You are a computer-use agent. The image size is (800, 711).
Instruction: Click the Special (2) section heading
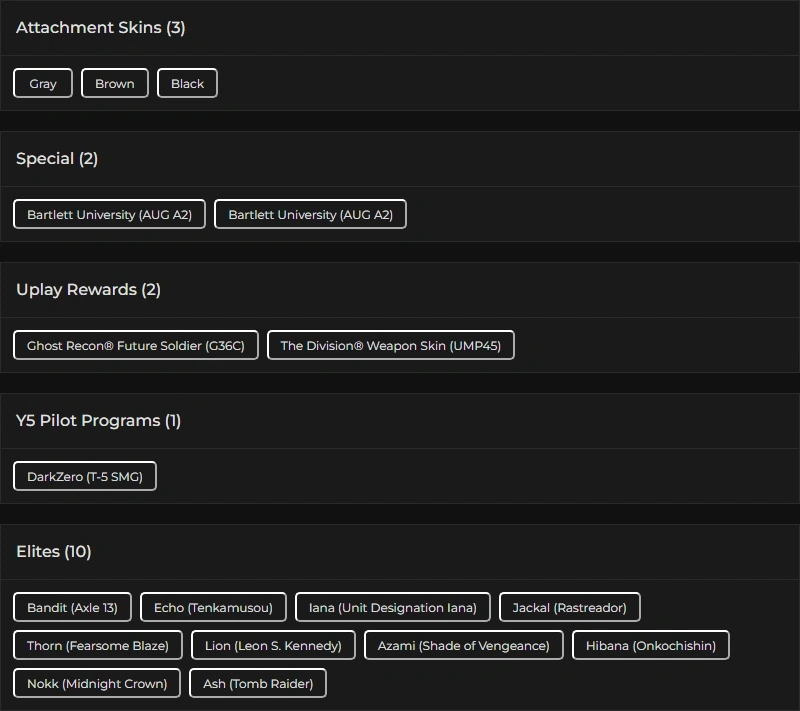[57, 159]
